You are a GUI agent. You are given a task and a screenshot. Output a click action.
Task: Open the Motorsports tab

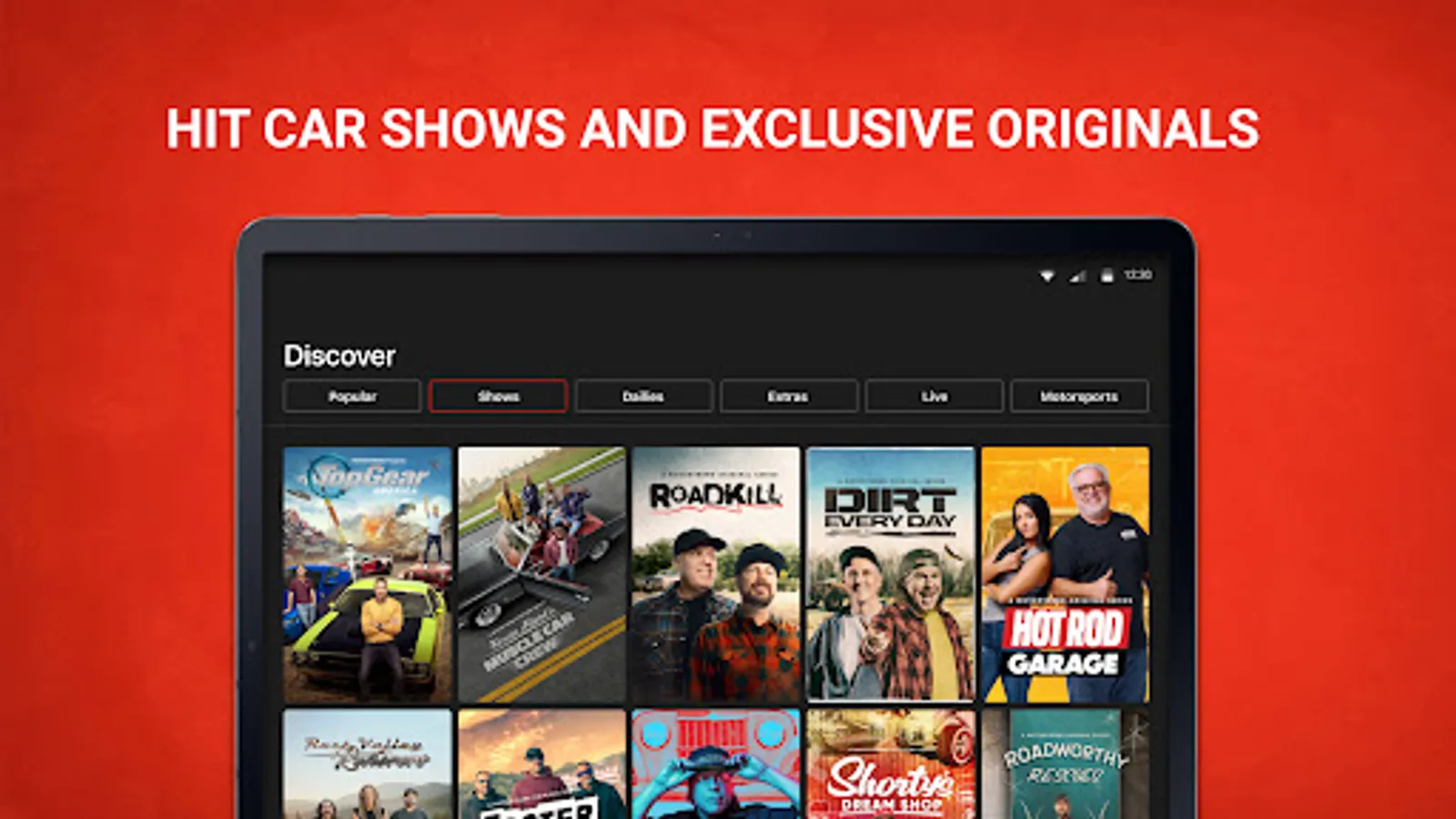pyautogui.click(x=1079, y=397)
